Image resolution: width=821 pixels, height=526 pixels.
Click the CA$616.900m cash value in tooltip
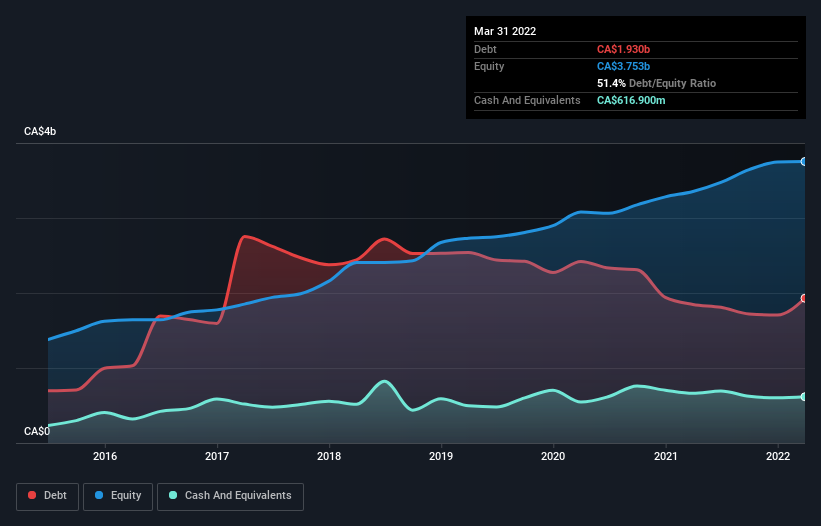pyautogui.click(x=631, y=100)
